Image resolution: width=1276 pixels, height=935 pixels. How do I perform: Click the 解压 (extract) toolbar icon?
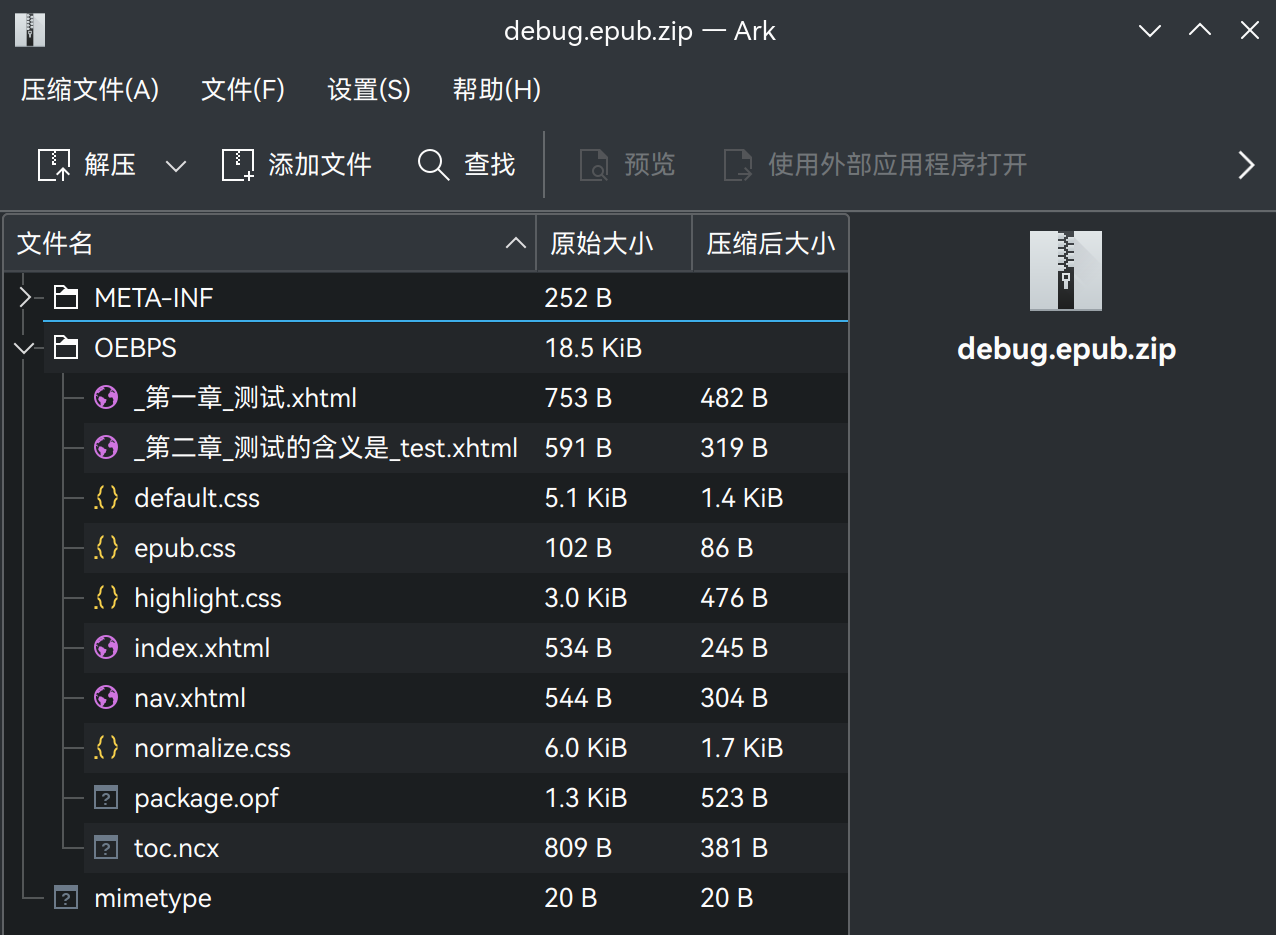[x=53, y=164]
